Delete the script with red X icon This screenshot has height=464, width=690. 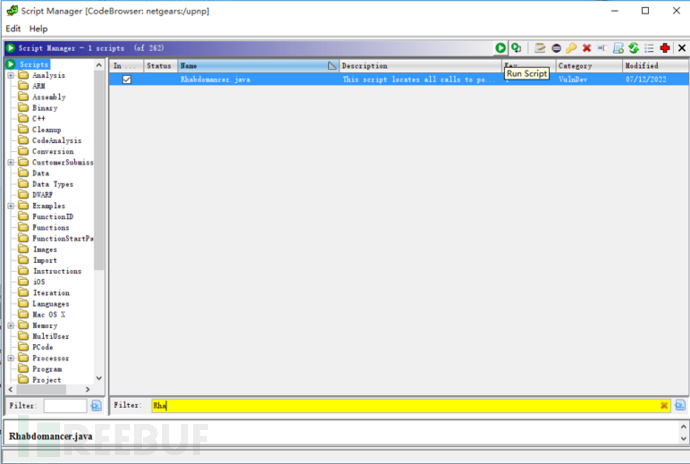point(587,48)
